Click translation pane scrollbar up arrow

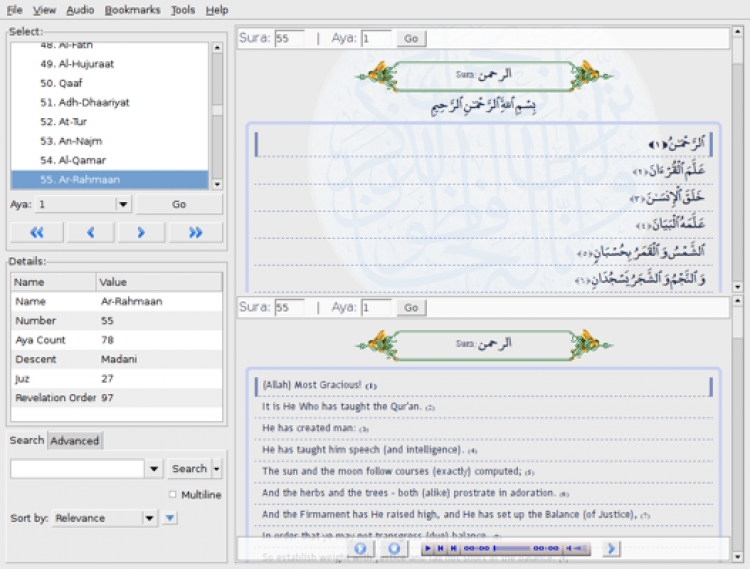[737, 301]
